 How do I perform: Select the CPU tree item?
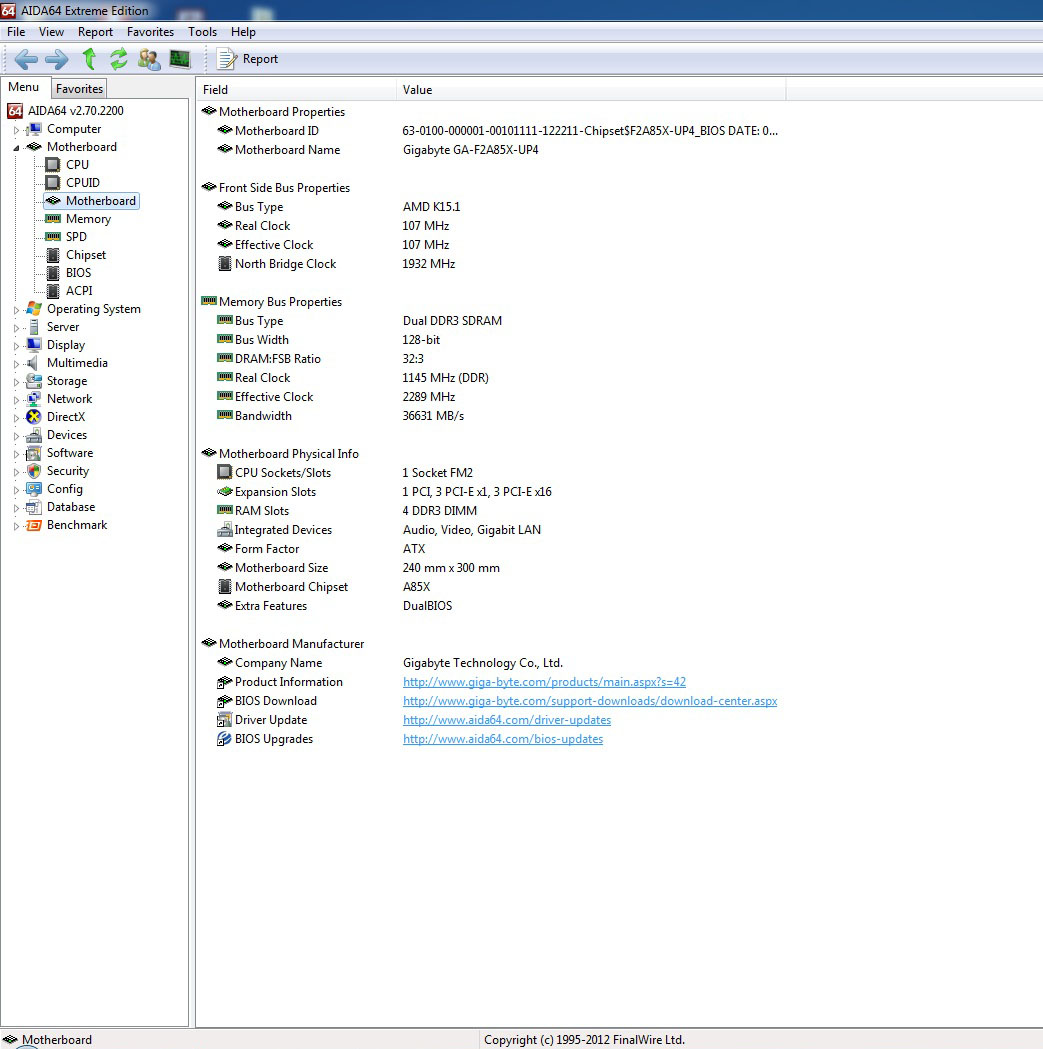77,165
